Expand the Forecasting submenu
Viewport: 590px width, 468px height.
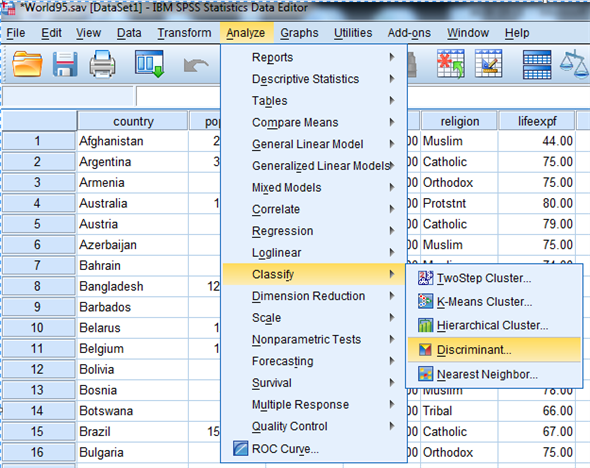315,361
